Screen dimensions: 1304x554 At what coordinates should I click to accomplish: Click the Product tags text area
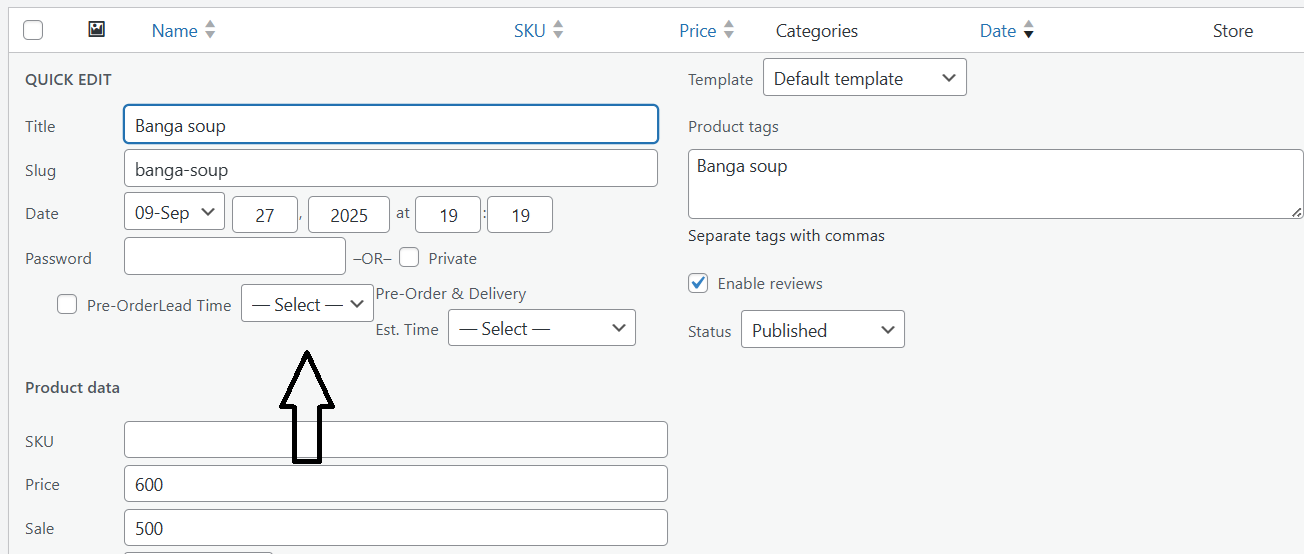pos(995,183)
